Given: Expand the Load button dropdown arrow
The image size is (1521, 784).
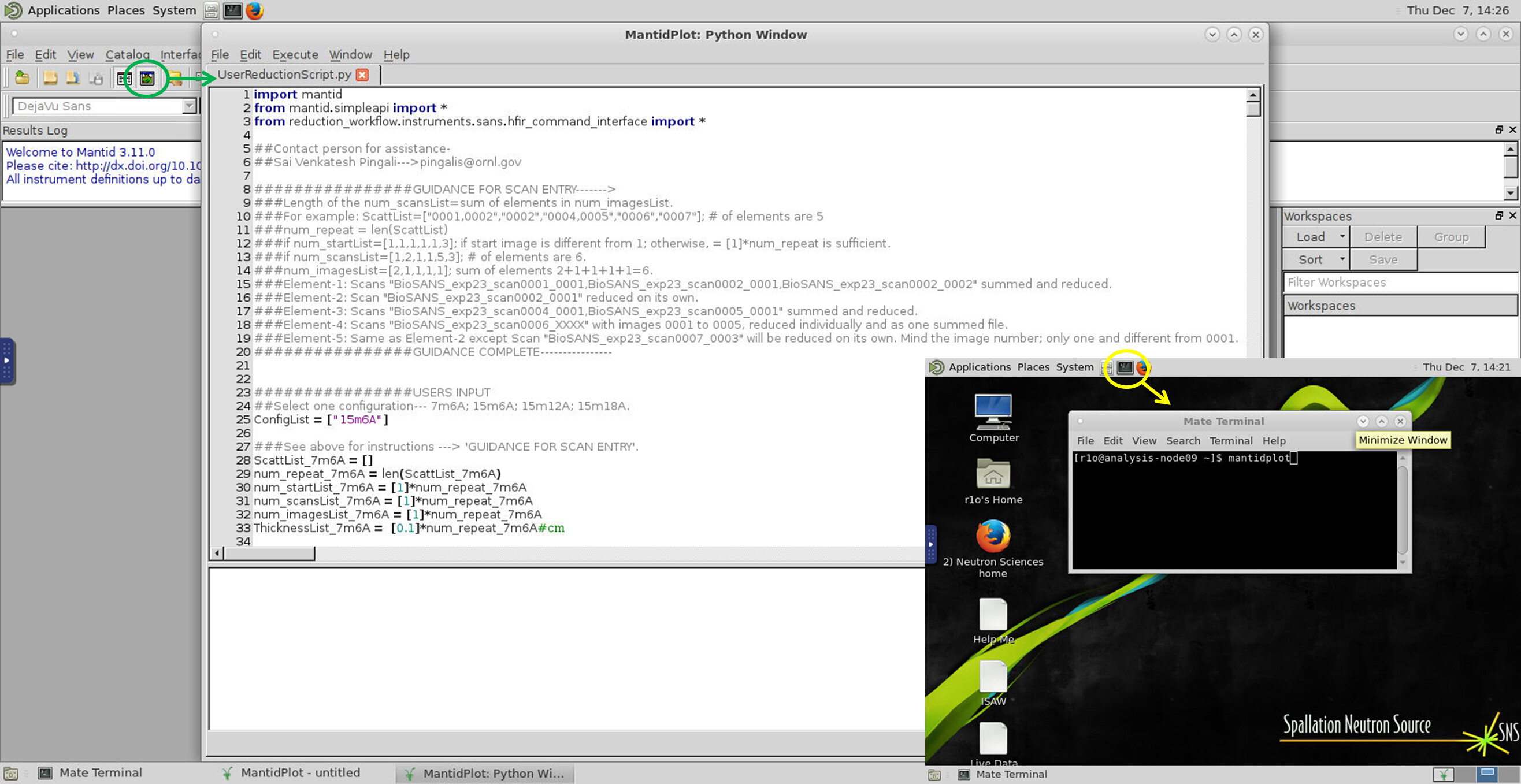Looking at the screenshot, I should pyautogui.click(x=1342, y=237).
